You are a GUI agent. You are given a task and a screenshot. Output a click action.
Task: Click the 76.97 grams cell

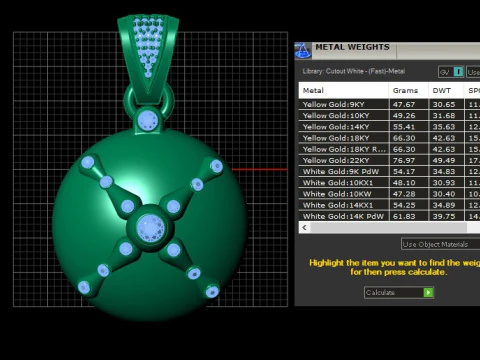tap(408, 160)
